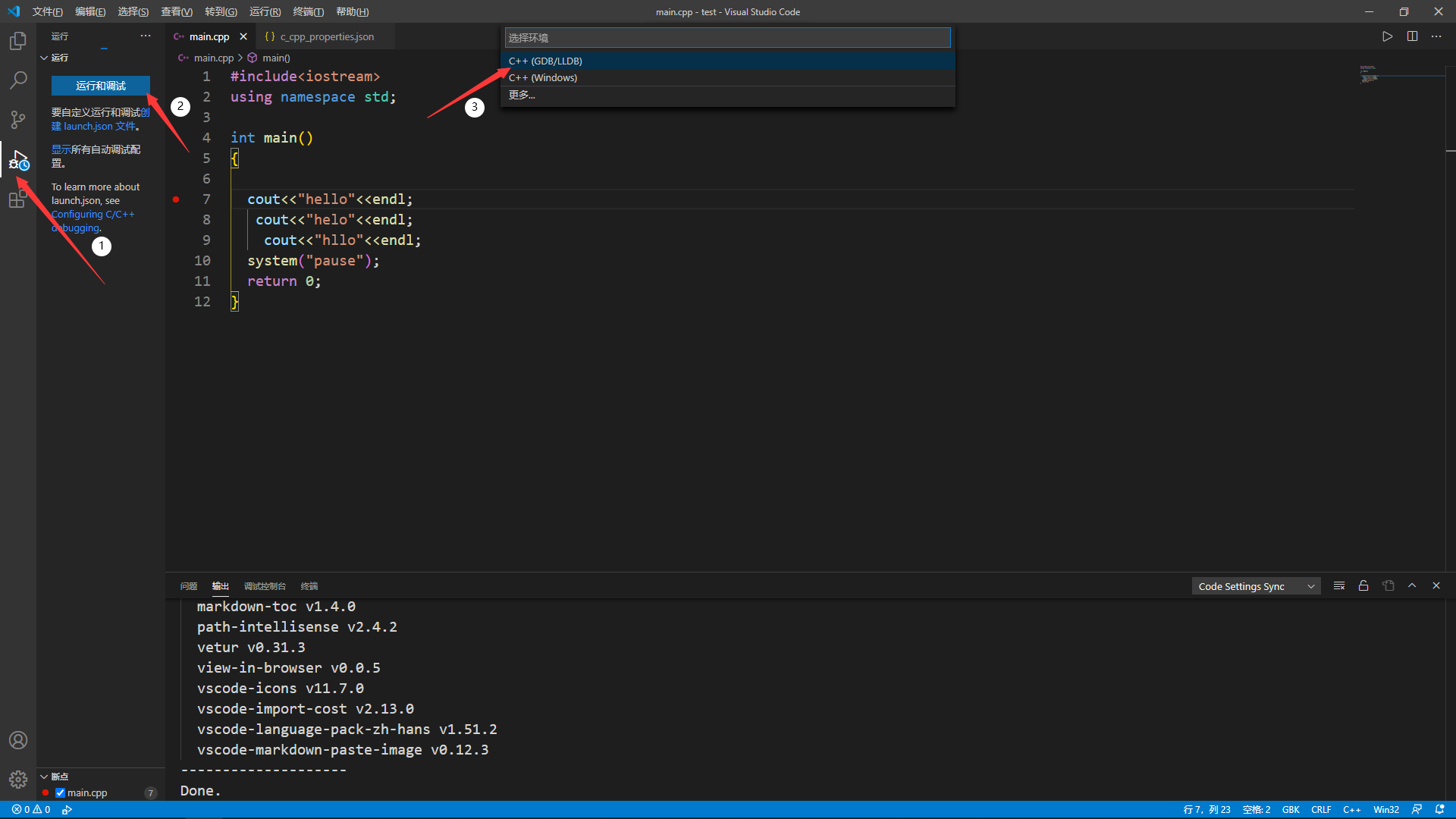This screenshot has width=1456, height=819.
Task: Split the editor to the right
Action: pos(1412,36)
